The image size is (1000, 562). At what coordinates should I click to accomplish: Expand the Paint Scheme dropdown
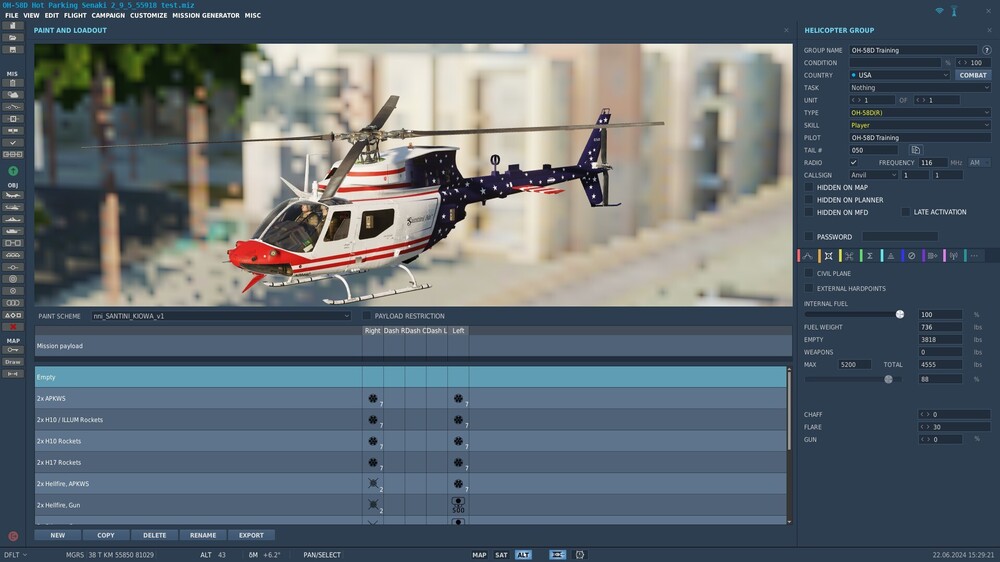click(220, 316)
